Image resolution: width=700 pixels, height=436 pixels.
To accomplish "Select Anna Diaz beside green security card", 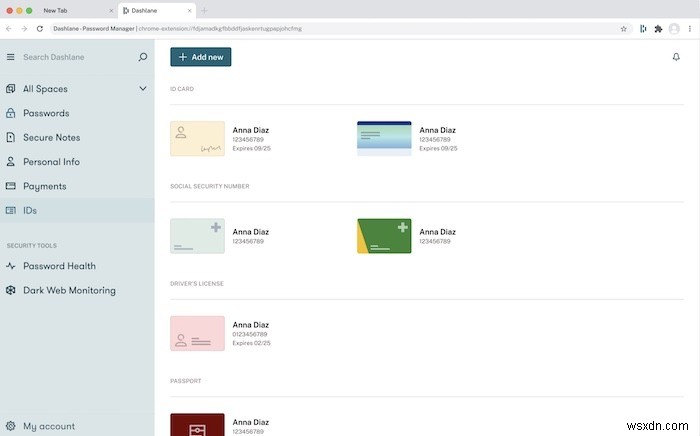I will click(438, 232).
